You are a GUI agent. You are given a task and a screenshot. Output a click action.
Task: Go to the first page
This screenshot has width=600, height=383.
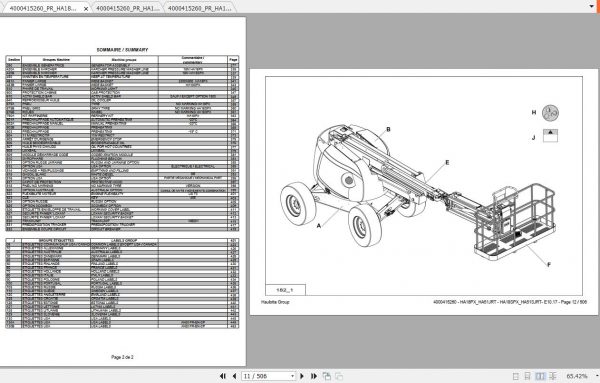point(223,376)
